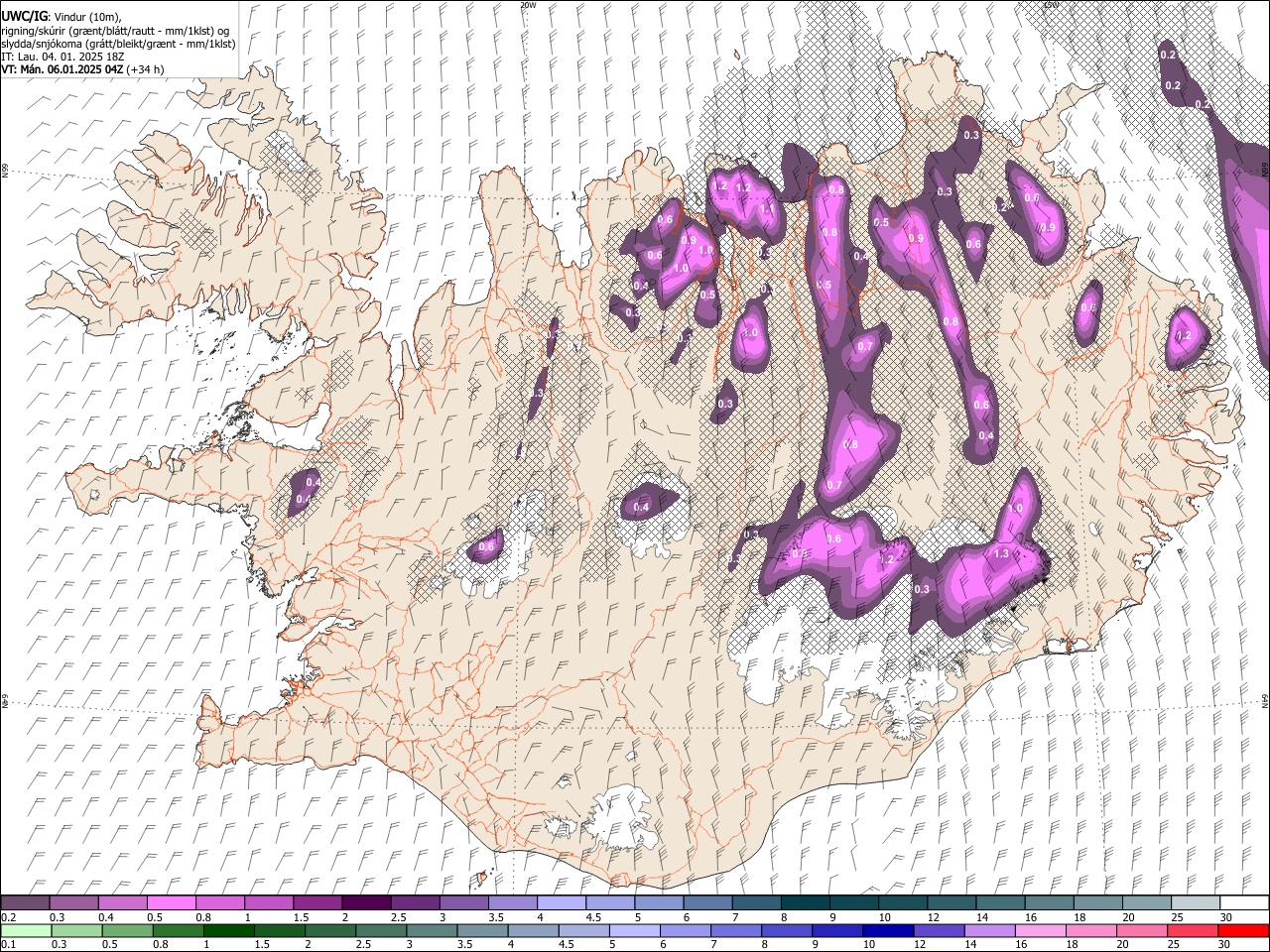Click the rain-scale swatch between 3 and 3.5
Image resolution: width=1270 pixels, height=952 pixels.
click(431, 930)
